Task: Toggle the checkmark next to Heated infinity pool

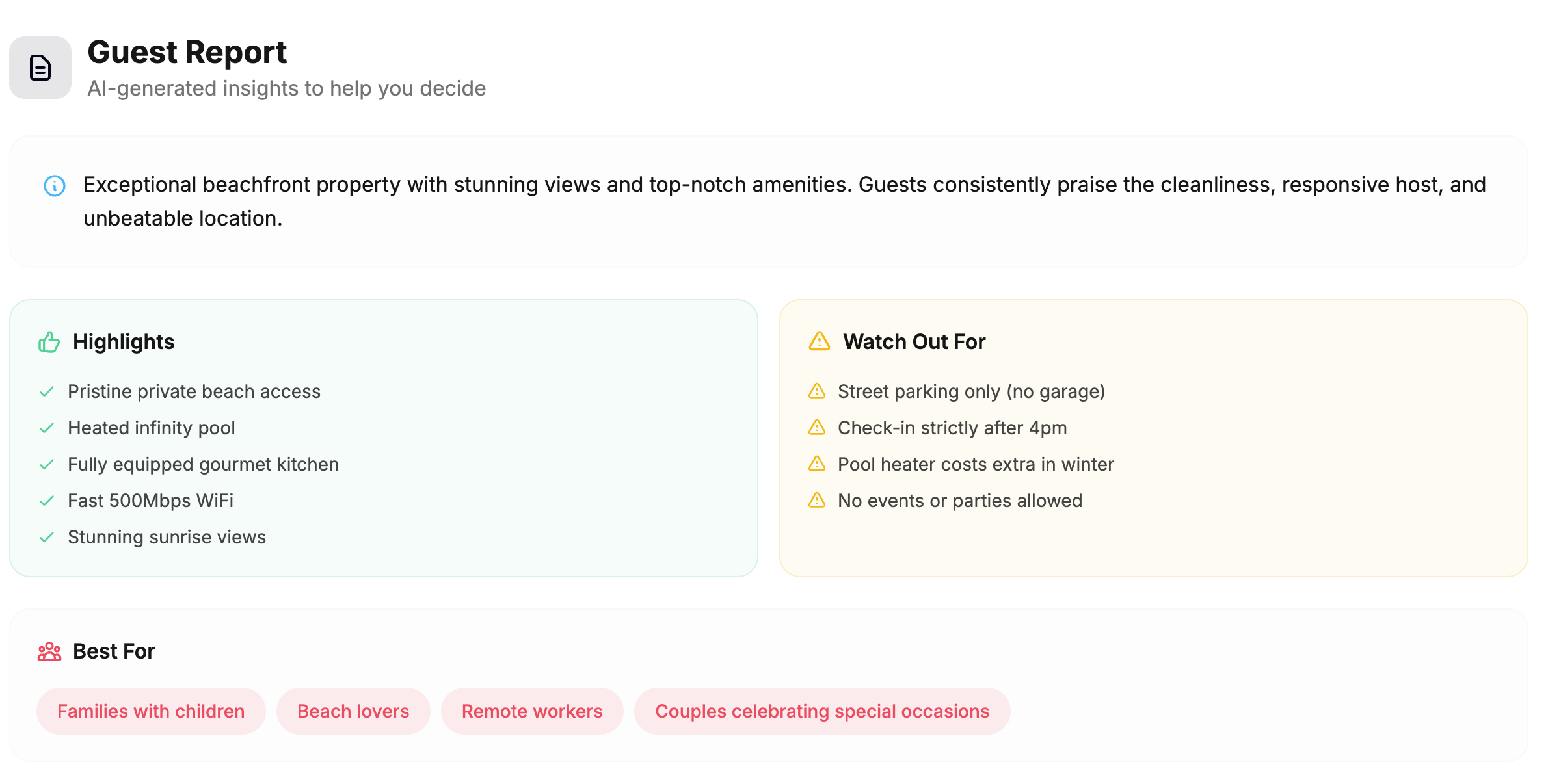Action: (47, 428)
